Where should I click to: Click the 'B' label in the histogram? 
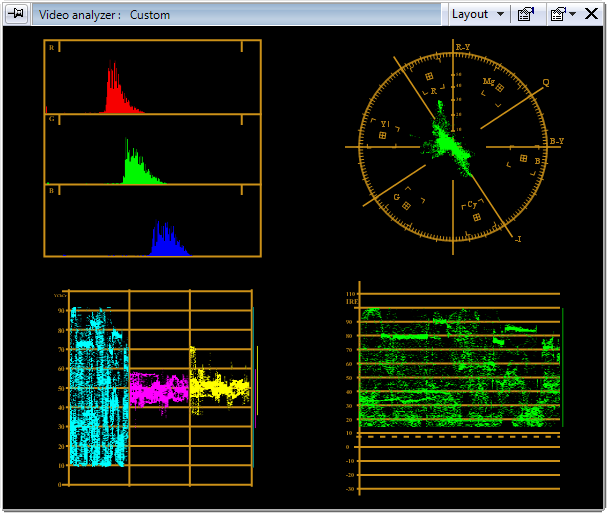point(51,191)
